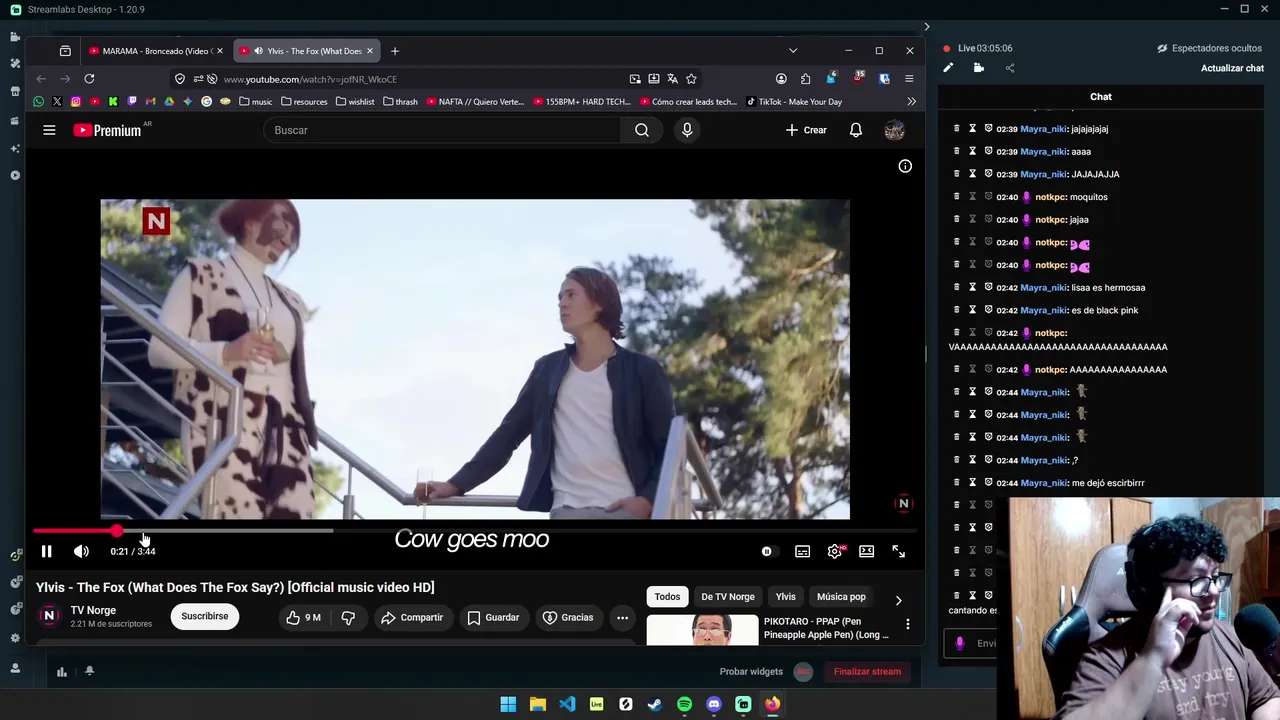
Task: Dislike the video
Action: point(348,618)
